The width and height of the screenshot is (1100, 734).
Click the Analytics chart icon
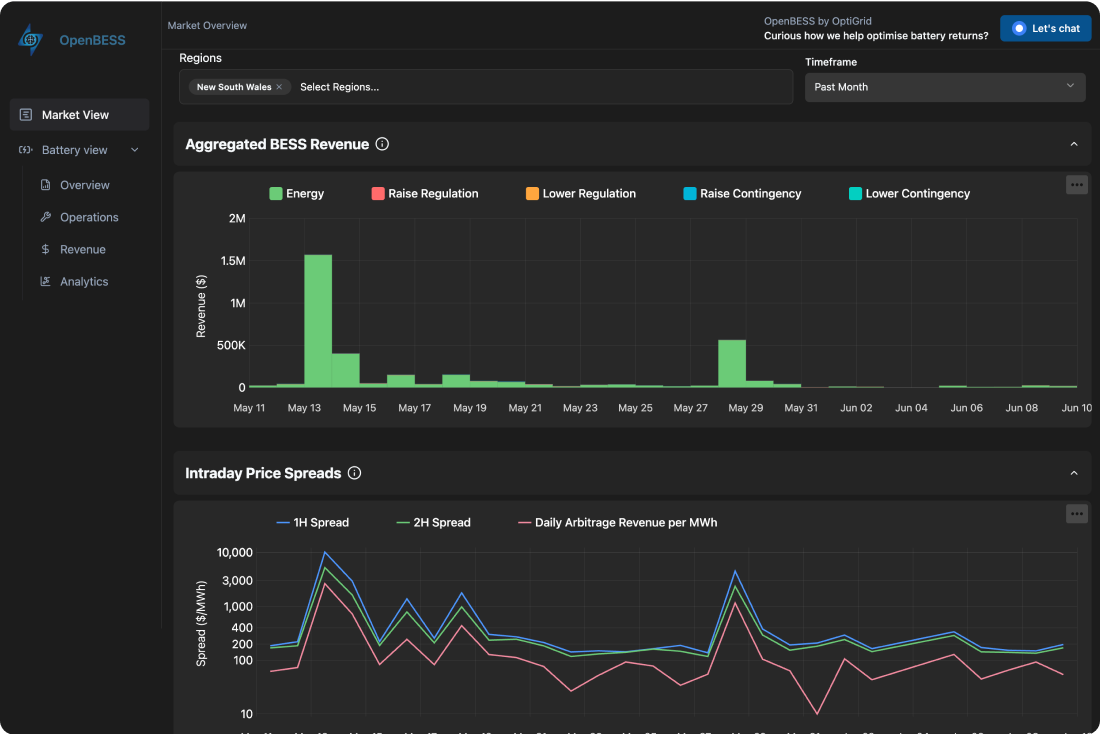[43, 281]
